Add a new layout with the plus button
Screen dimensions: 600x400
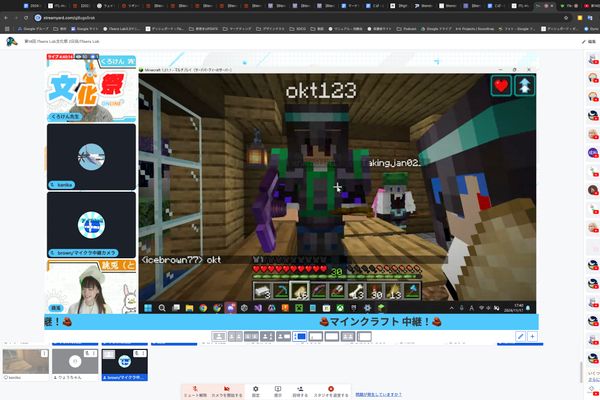click(x=532, y=336)
